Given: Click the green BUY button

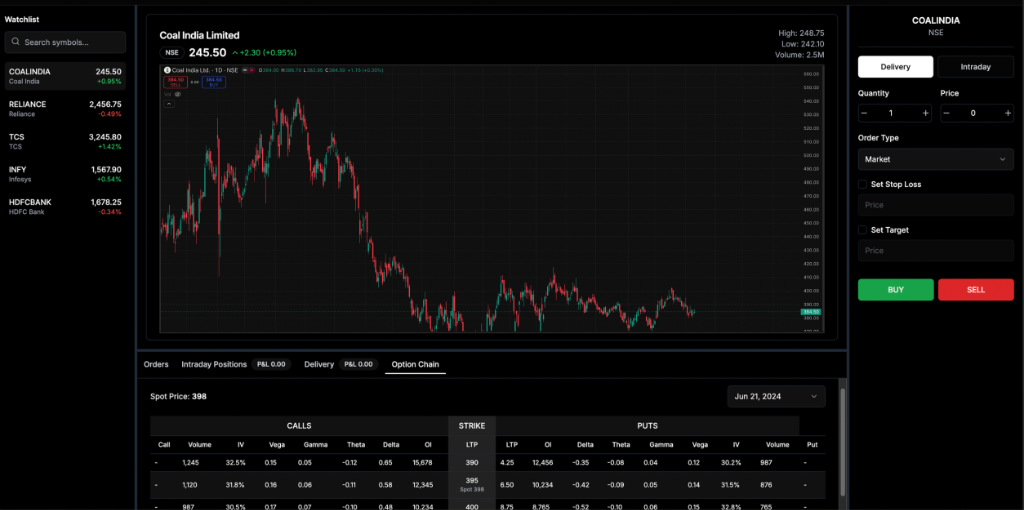Looking at the screenshot, I should point(896,290).
